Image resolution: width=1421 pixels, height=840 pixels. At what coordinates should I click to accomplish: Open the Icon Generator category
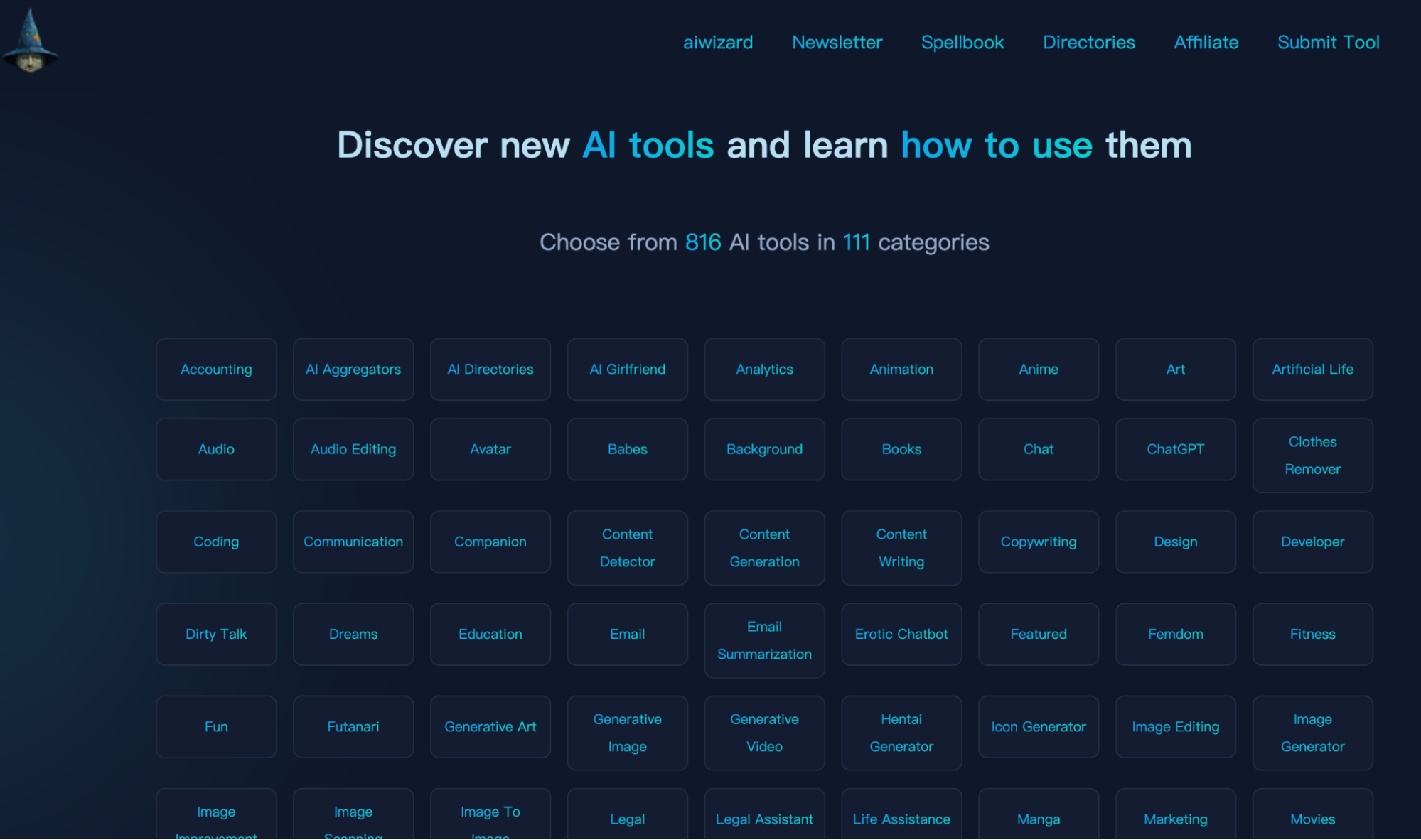tap(1038, 726)
